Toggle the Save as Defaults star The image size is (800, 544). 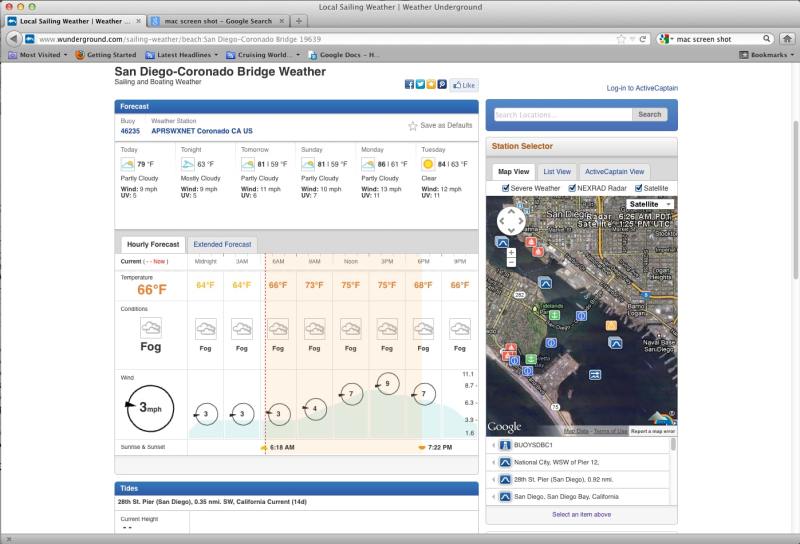point(413,126)
